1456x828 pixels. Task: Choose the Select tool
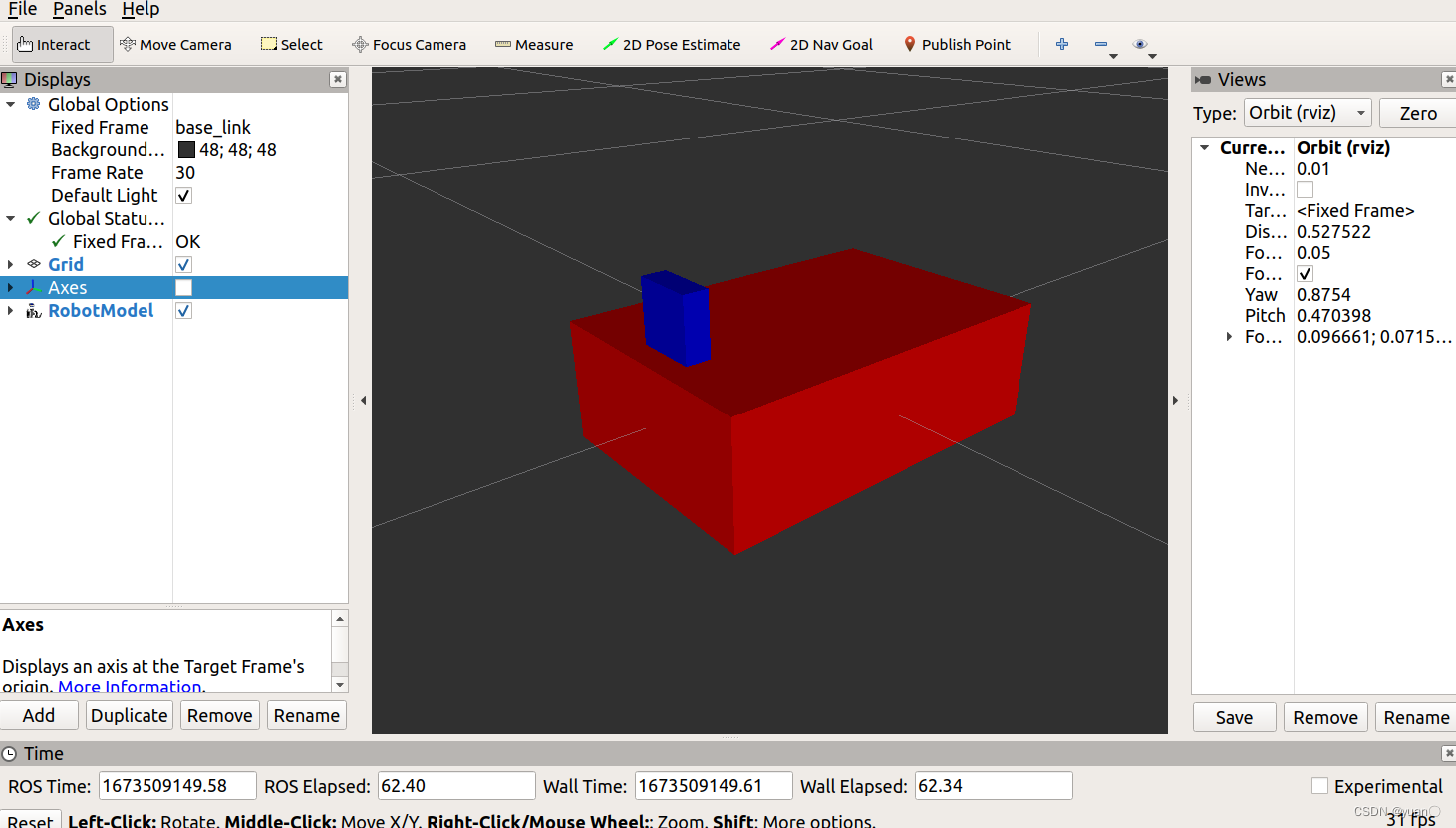coord(292,45)
